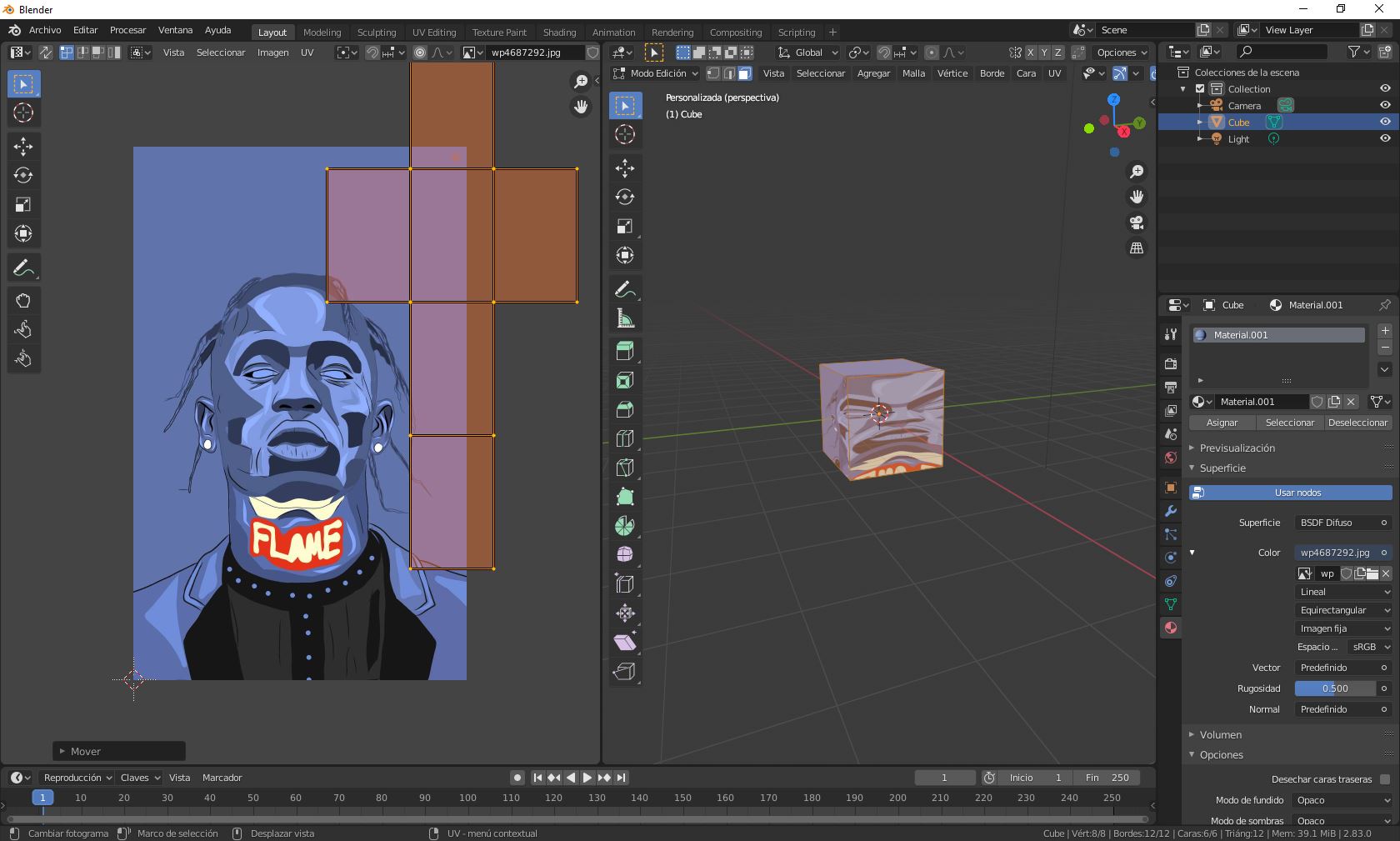Select the Move tool in the 3D viewport toolbar

(x=625, y=168)
